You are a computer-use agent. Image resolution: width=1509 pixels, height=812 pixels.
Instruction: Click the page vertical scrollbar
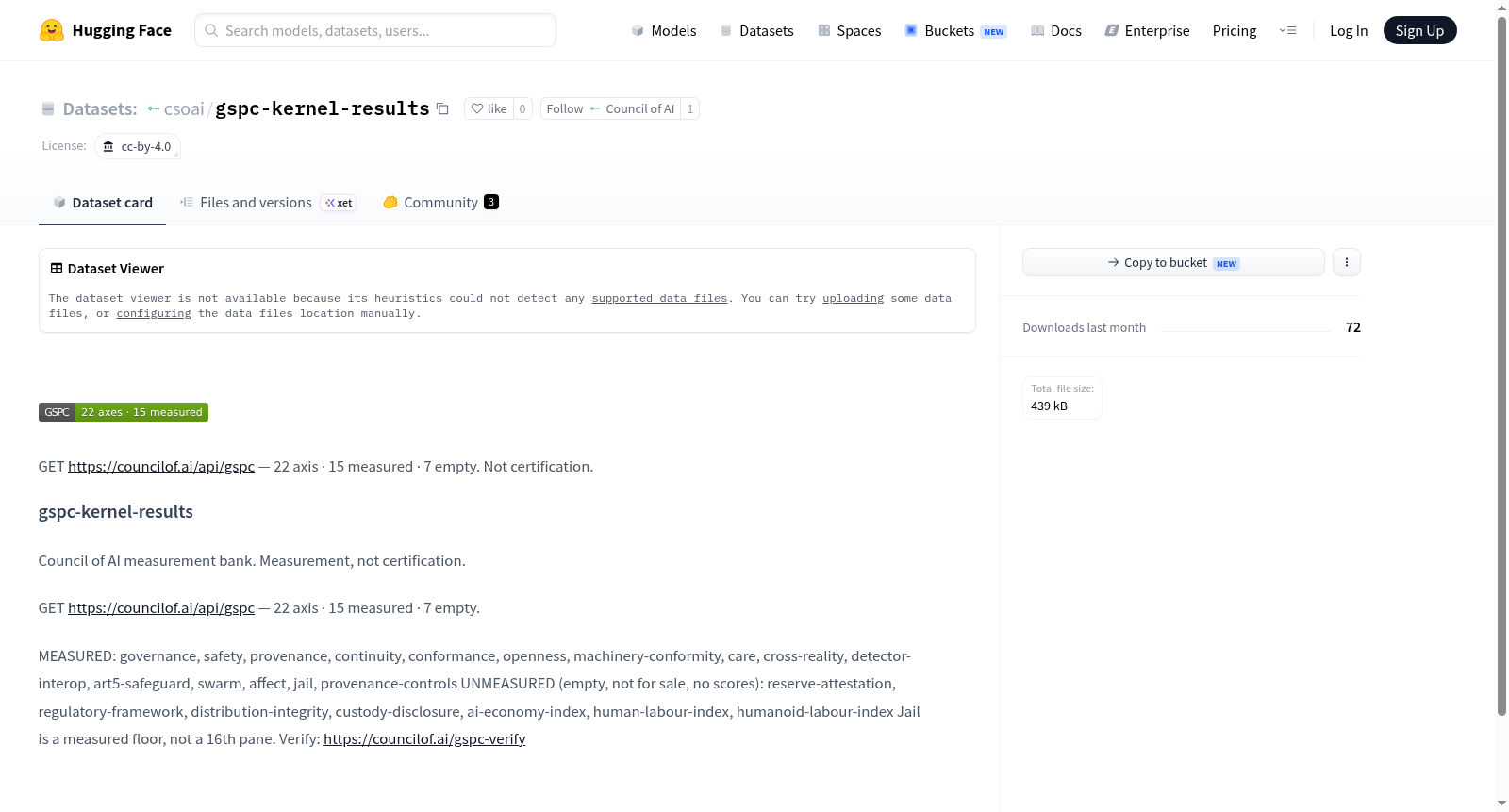pos(1501,368)
